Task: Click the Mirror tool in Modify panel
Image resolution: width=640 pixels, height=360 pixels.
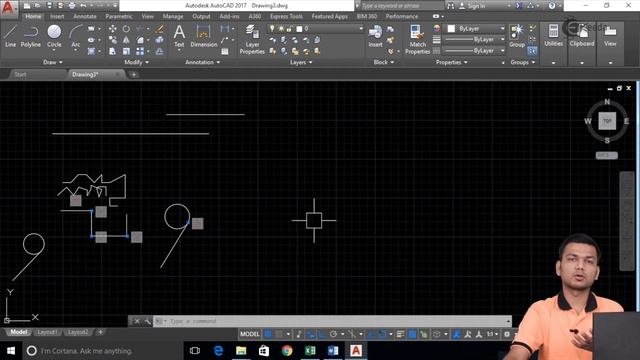Action: pos(126,40)
